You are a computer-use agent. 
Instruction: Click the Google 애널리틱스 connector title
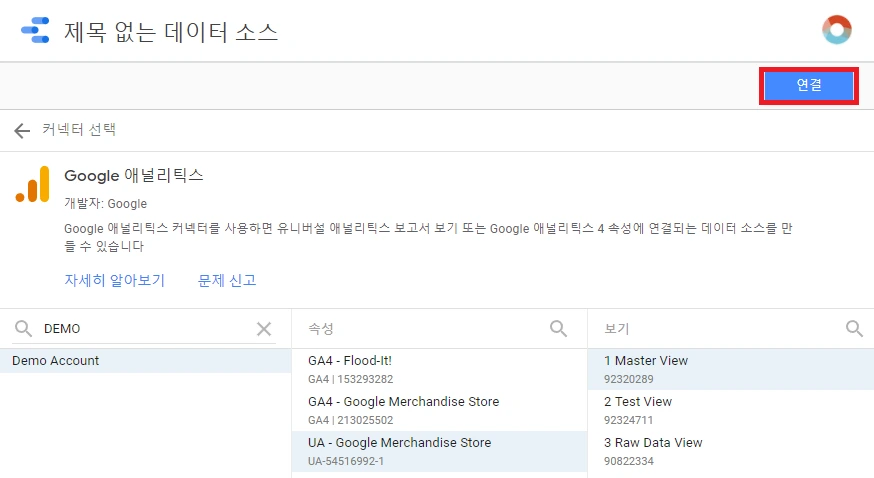coord(134,175)
